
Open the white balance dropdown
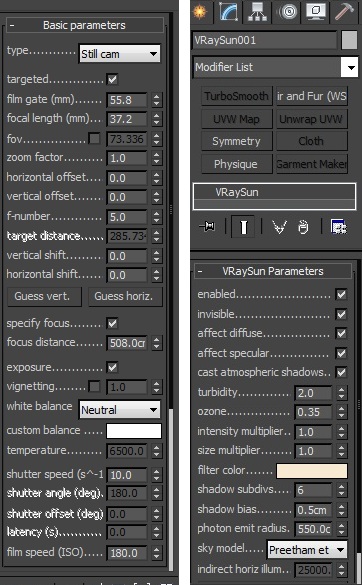point(119,410)
